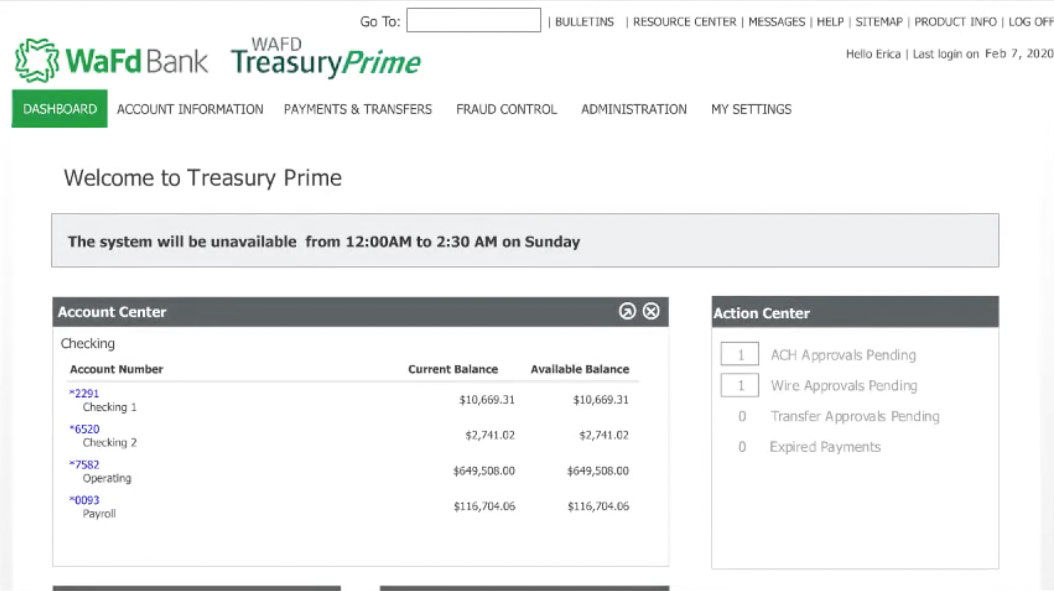The width and height of the screenshot is (1054, 591).
Task: Click the Wire Approvals Pending count box
Action: click(x=740, y=385)
